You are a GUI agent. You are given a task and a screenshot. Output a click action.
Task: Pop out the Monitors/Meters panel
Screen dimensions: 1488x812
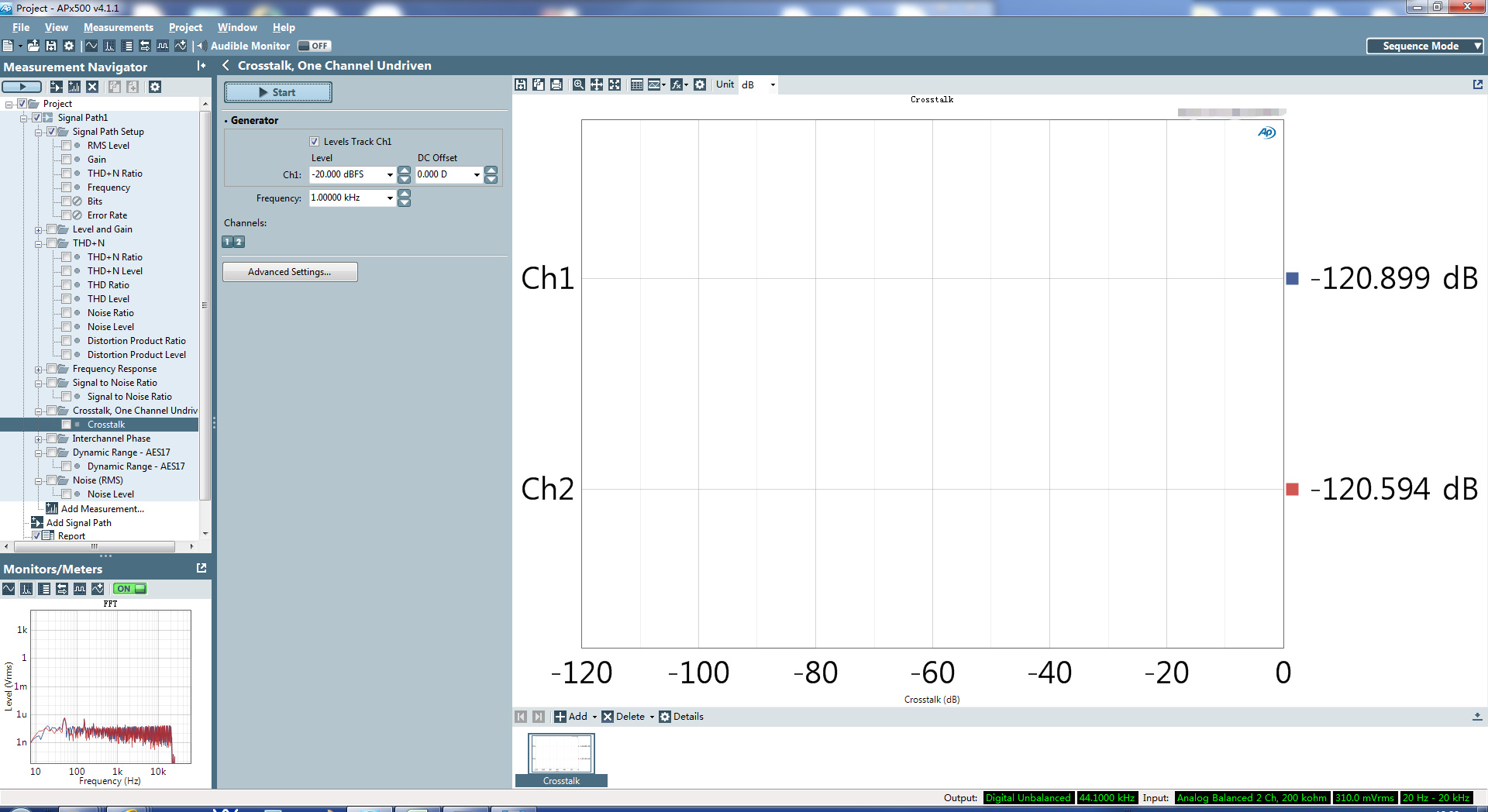pyautogui.click(x=201, y=568)
